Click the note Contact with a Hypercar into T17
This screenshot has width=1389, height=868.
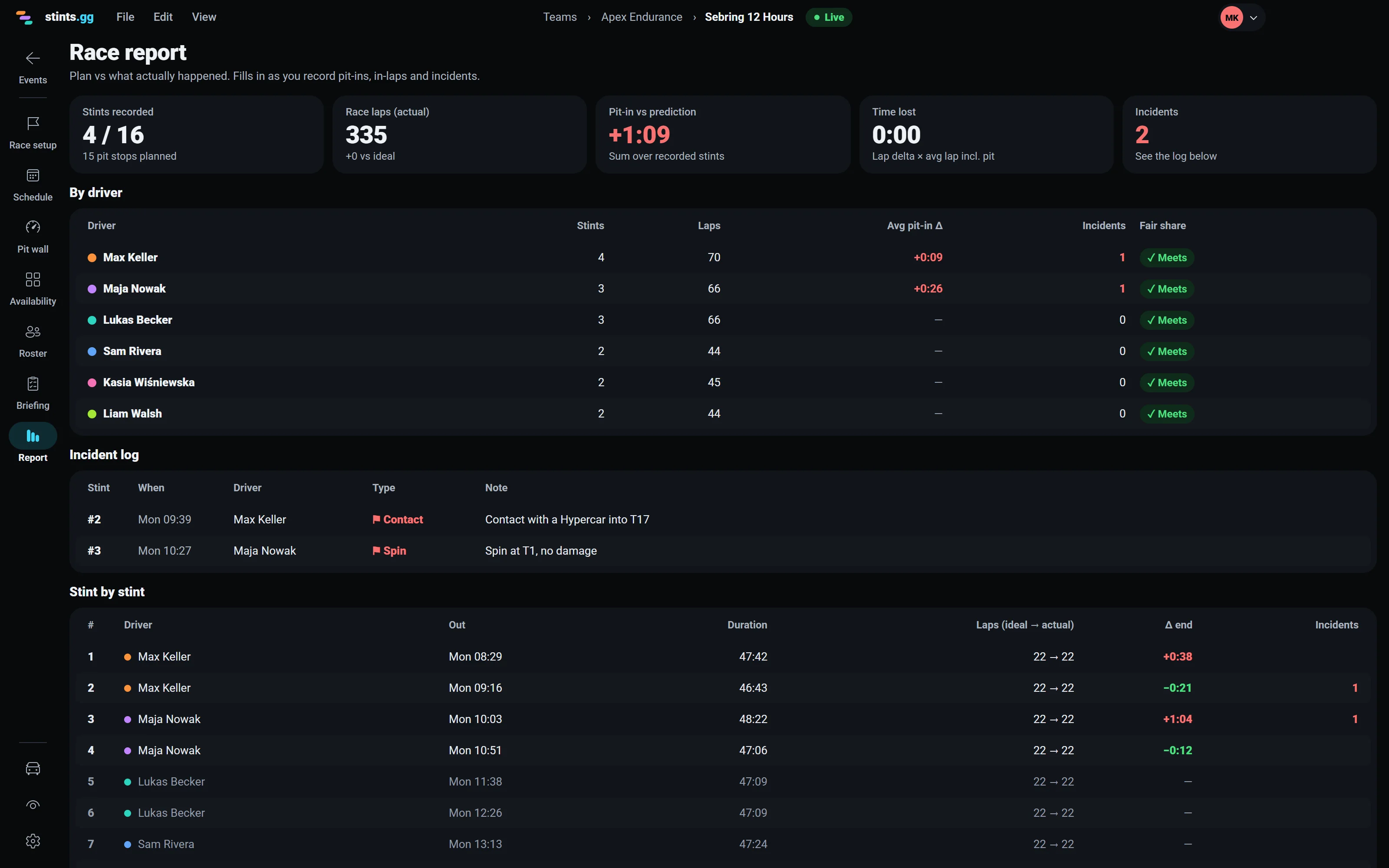coord(567,519)
